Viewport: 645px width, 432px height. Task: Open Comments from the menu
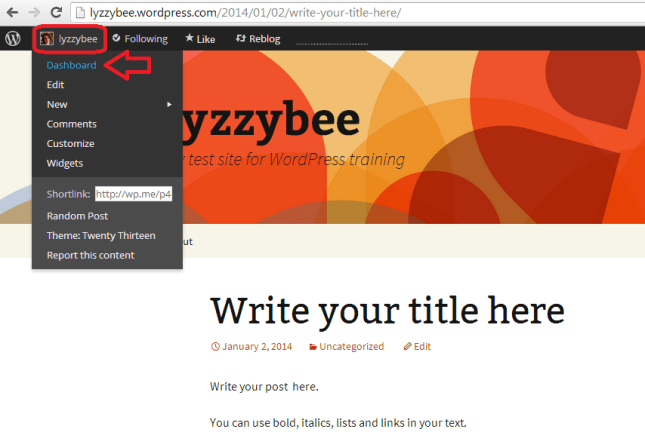71,124
